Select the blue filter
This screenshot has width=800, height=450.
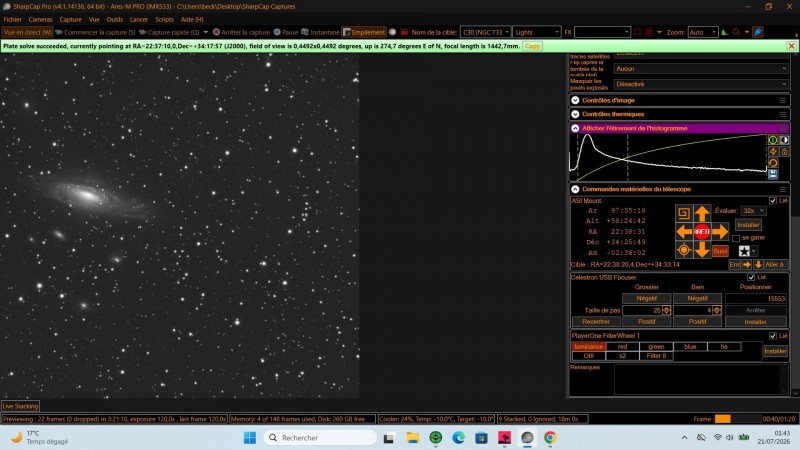click(x=690, y=346)
